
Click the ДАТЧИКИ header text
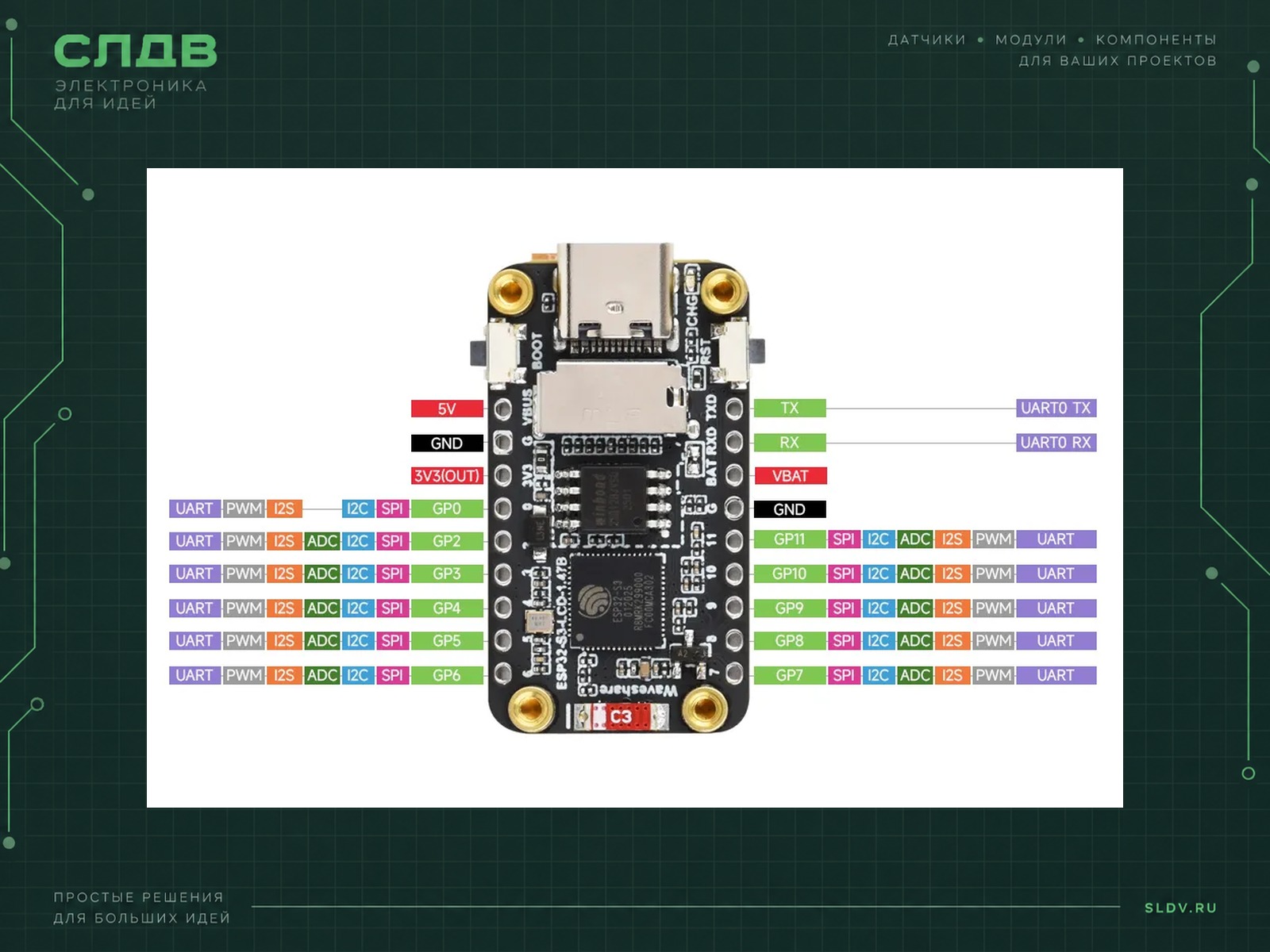click(927, 40)
